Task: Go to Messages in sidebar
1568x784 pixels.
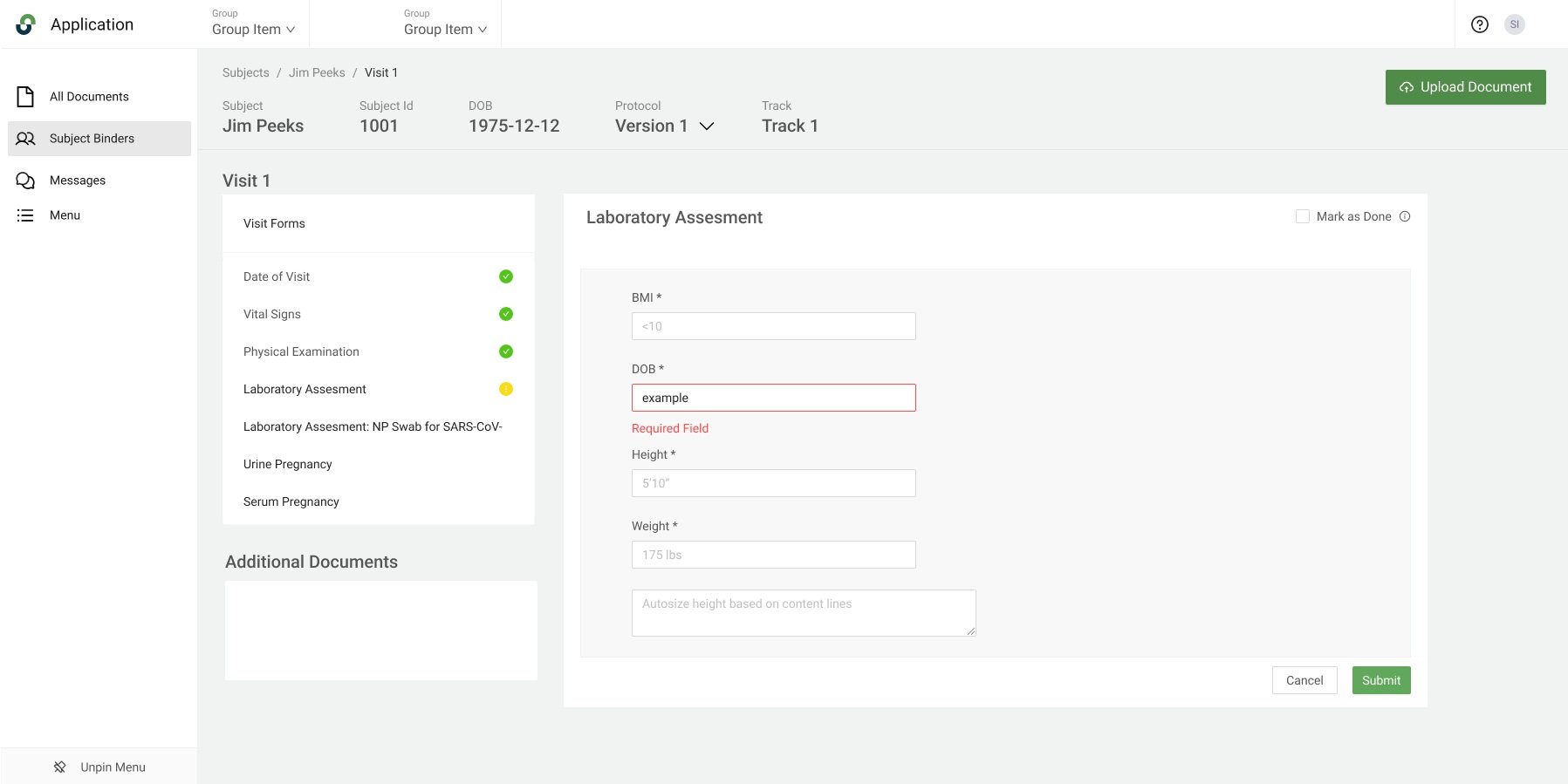Action: tap(99, 181)
